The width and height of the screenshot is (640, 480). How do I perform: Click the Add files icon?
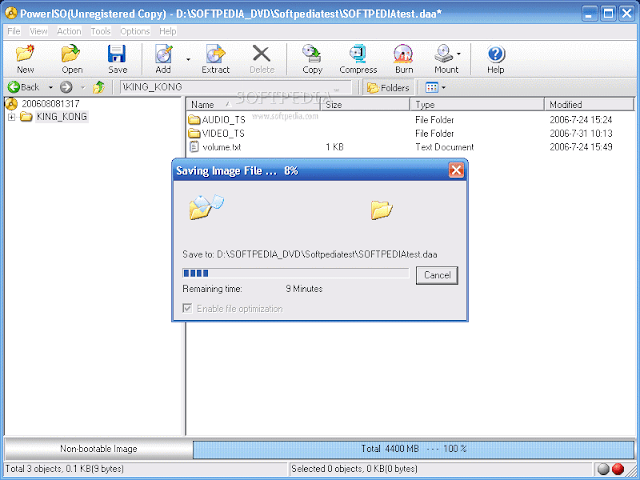pyautogui.click(x=164, y=53)
